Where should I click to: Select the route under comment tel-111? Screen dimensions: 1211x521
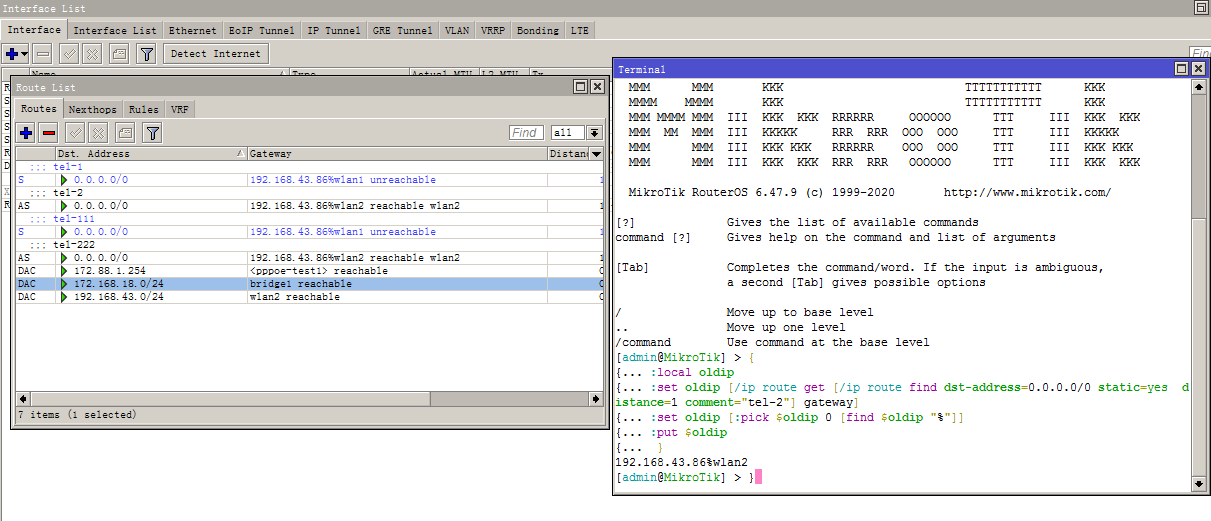point(310,232)
